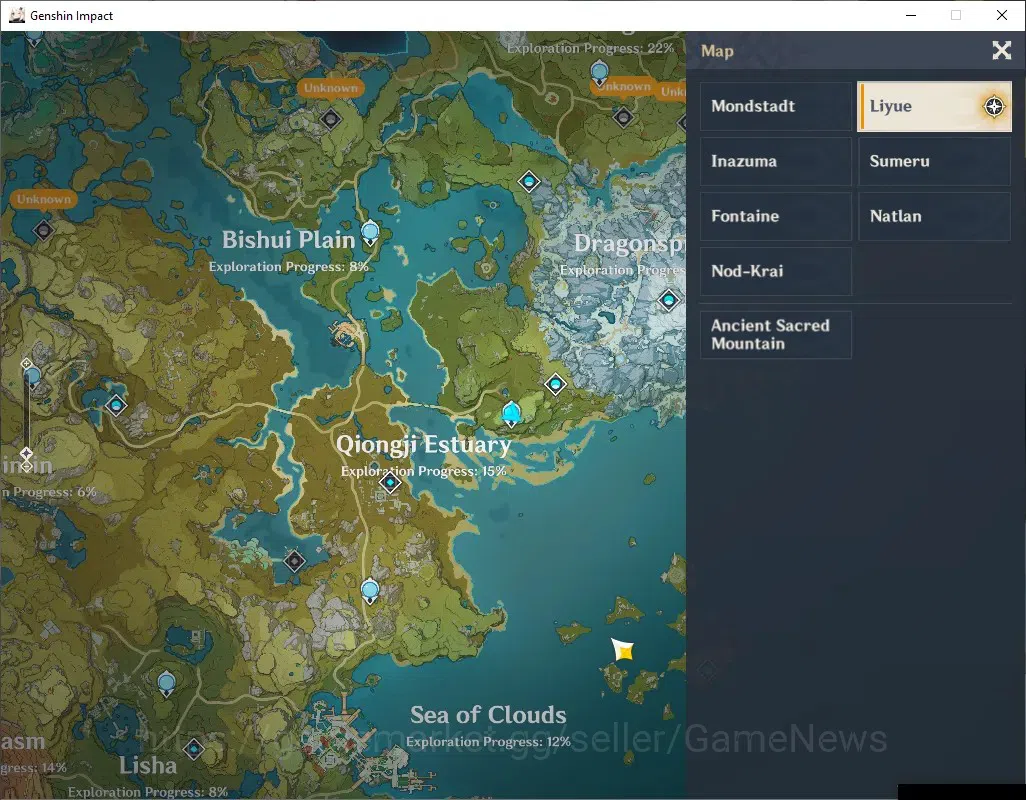Click the Lisha area label

(148, 765)
